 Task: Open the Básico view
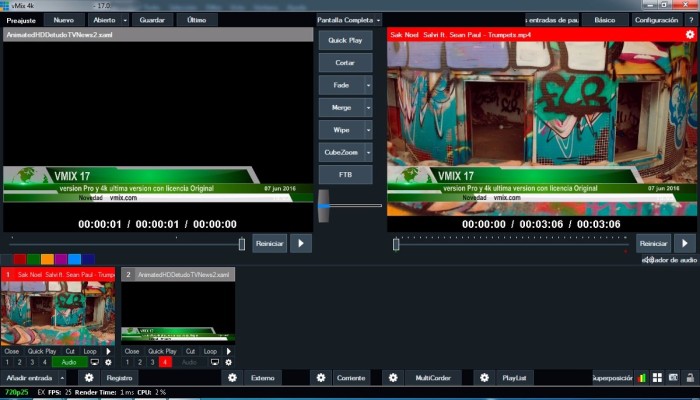coord(605,20)
